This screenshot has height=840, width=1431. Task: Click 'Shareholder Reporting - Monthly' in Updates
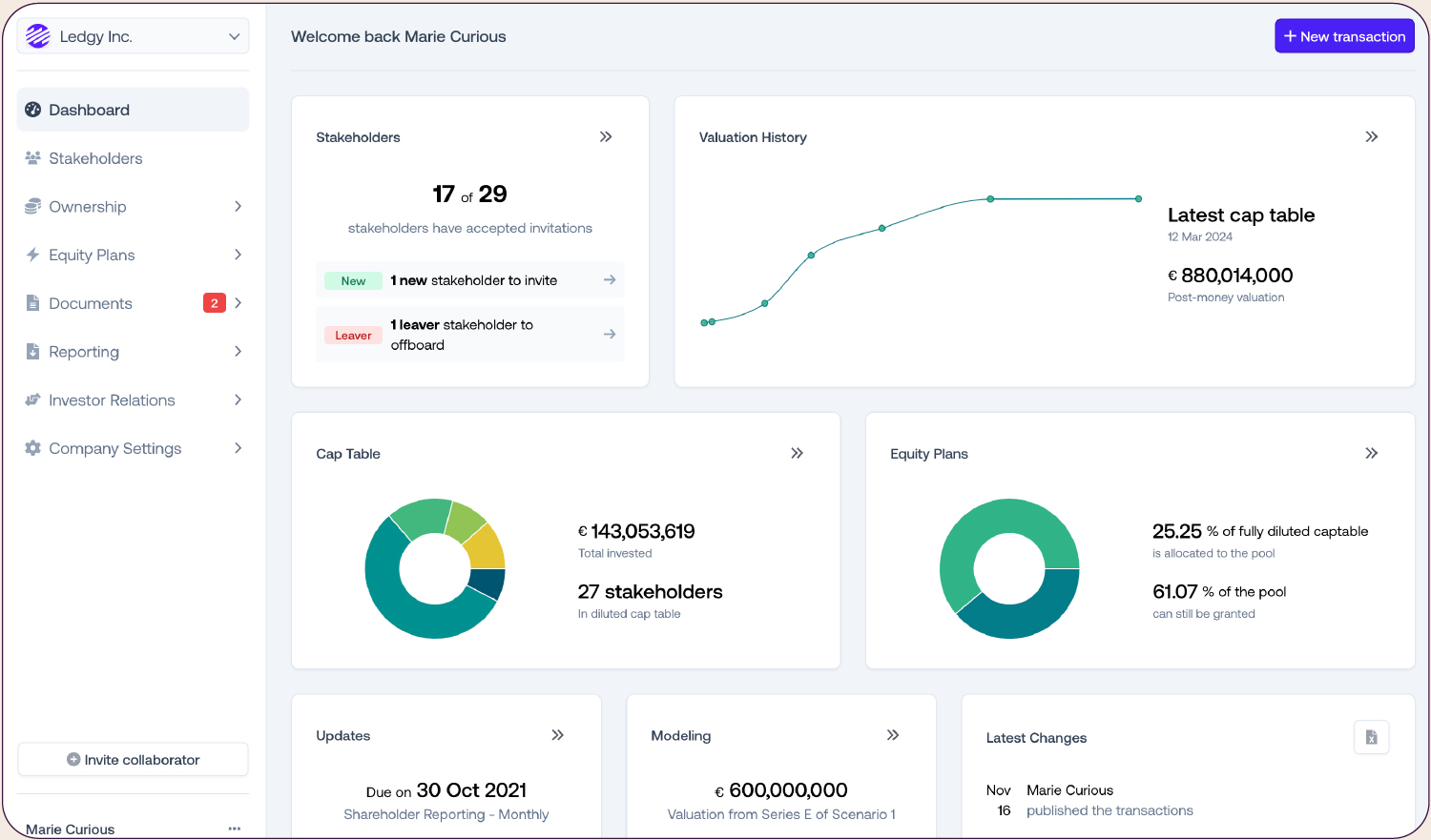446,814
